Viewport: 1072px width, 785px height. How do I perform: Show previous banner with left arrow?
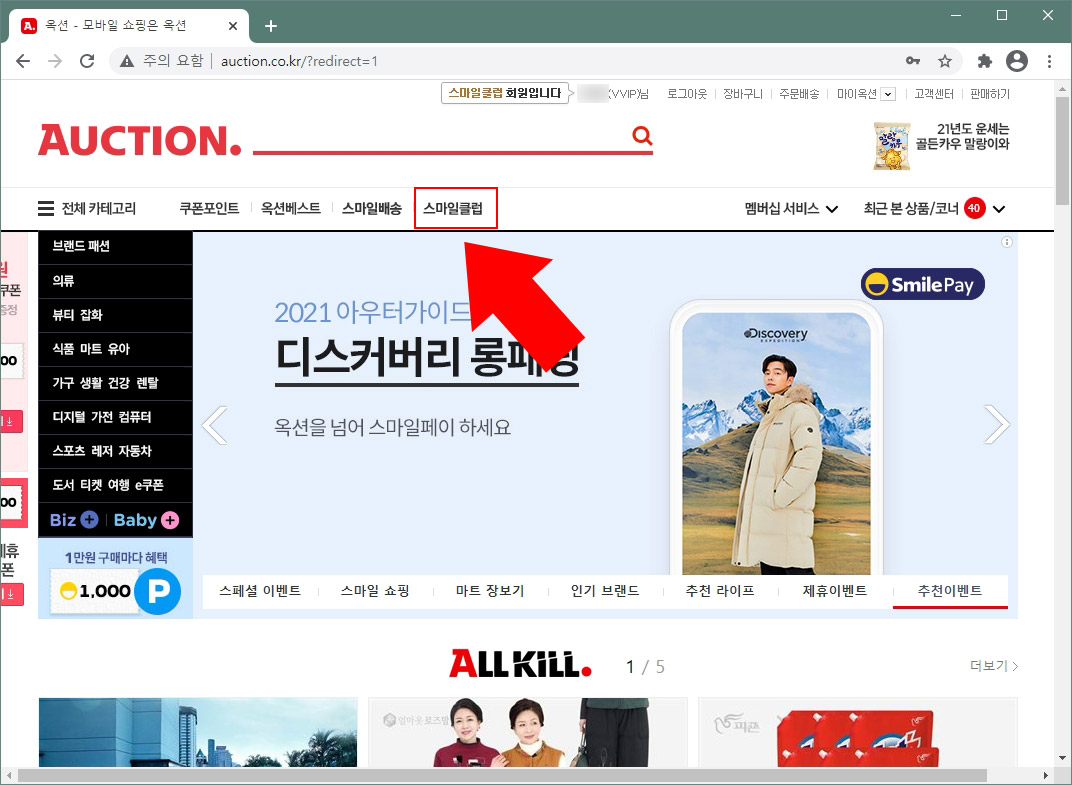pyautogui.click(x=215, y=425)
